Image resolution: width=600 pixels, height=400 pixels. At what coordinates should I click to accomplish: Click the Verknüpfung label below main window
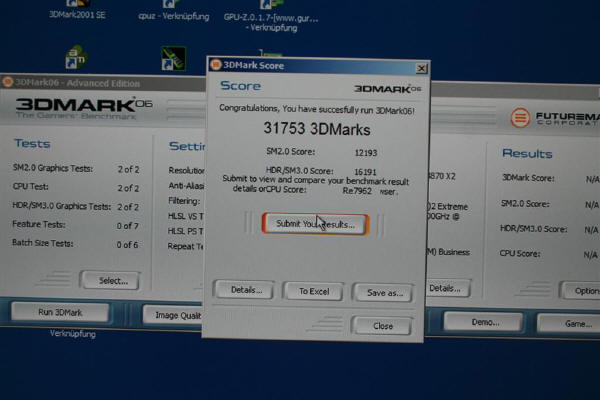tap(73, 334)
